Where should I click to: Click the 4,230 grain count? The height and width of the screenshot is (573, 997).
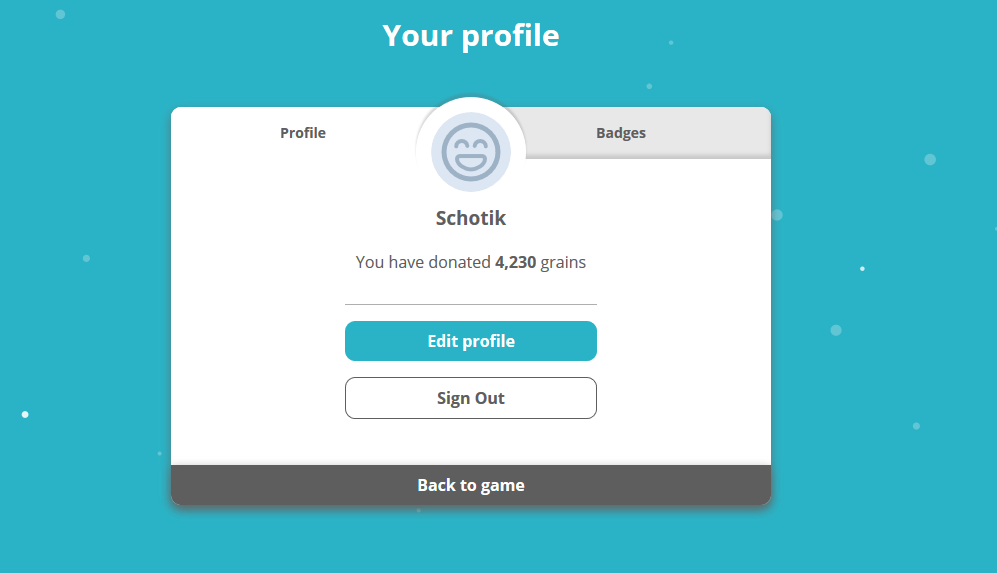coord(516,263)
